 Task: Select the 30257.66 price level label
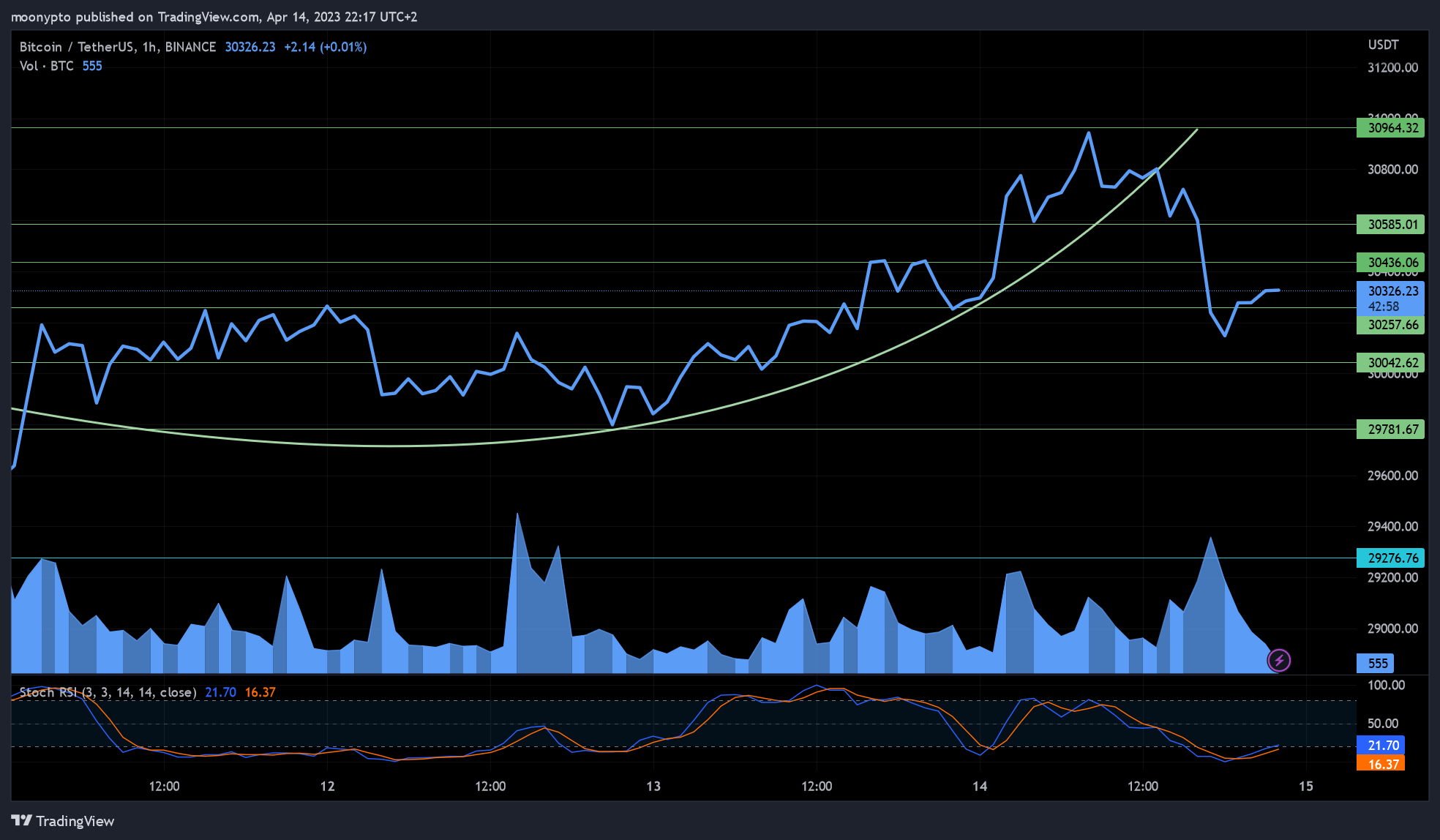1390,325
